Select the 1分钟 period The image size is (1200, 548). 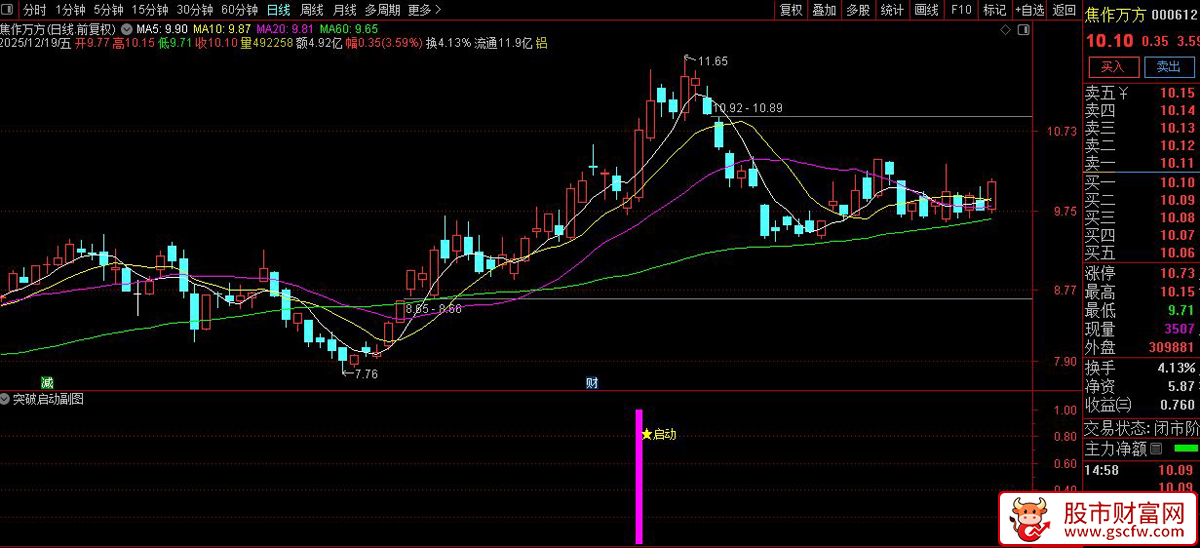[x=70, y=10]
